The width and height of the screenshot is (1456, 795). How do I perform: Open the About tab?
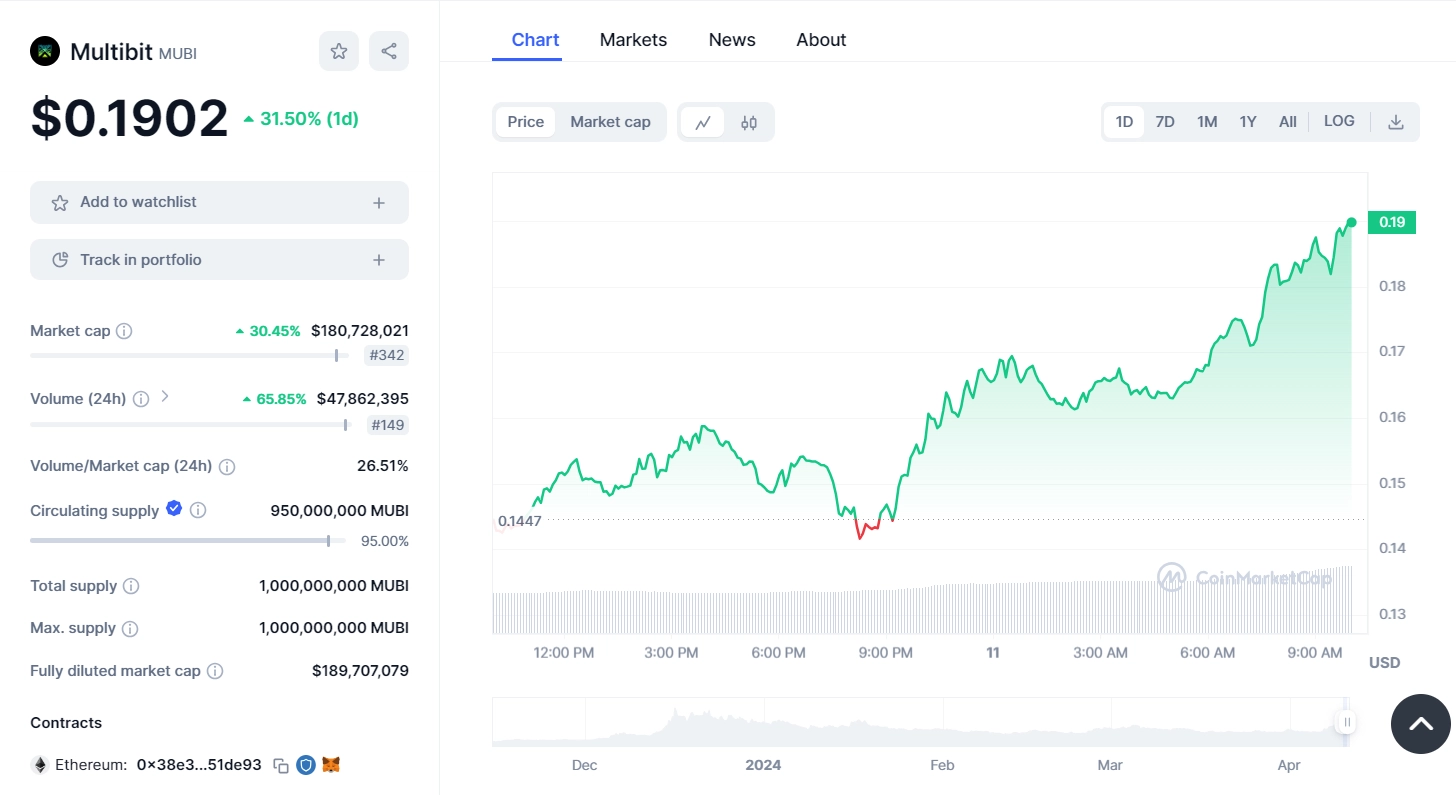click(x=821, y=40)
